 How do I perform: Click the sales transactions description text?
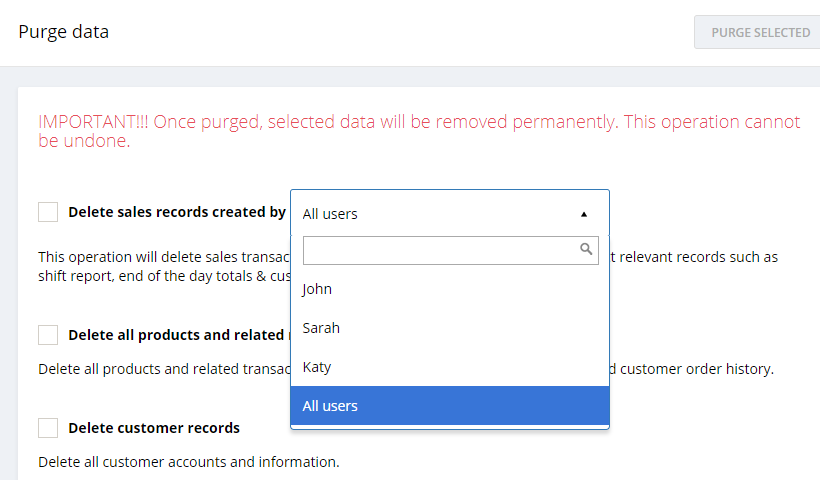(x=164, y=266)
